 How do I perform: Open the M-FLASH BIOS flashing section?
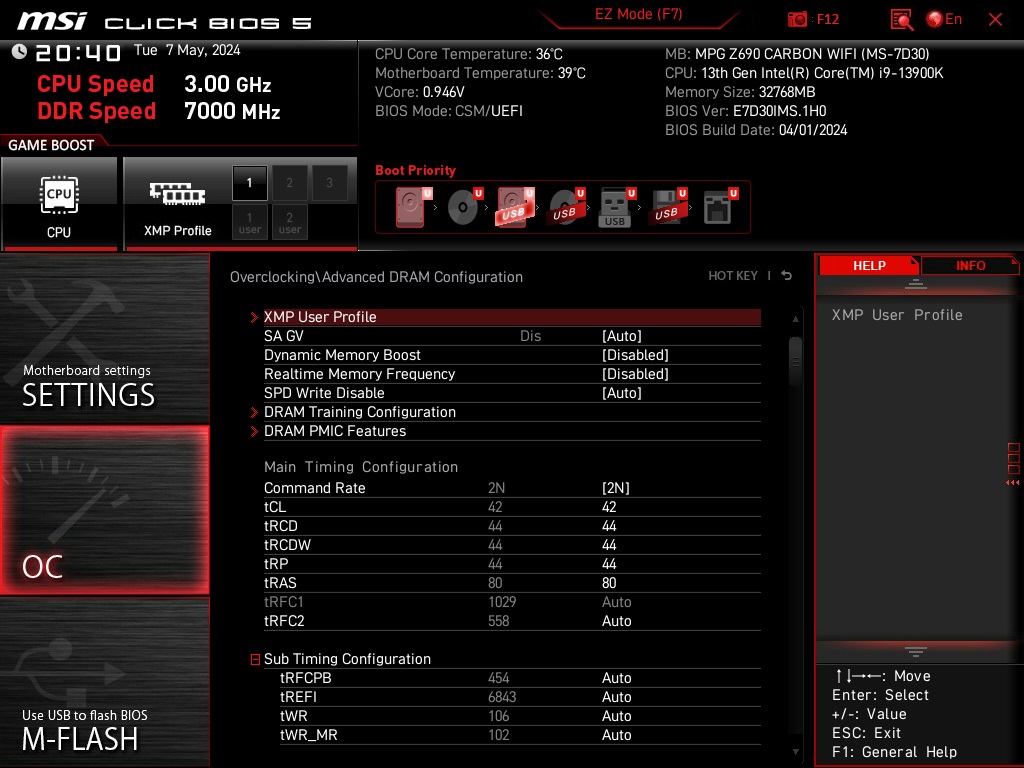pyautogui.click(x=104, y=682)
